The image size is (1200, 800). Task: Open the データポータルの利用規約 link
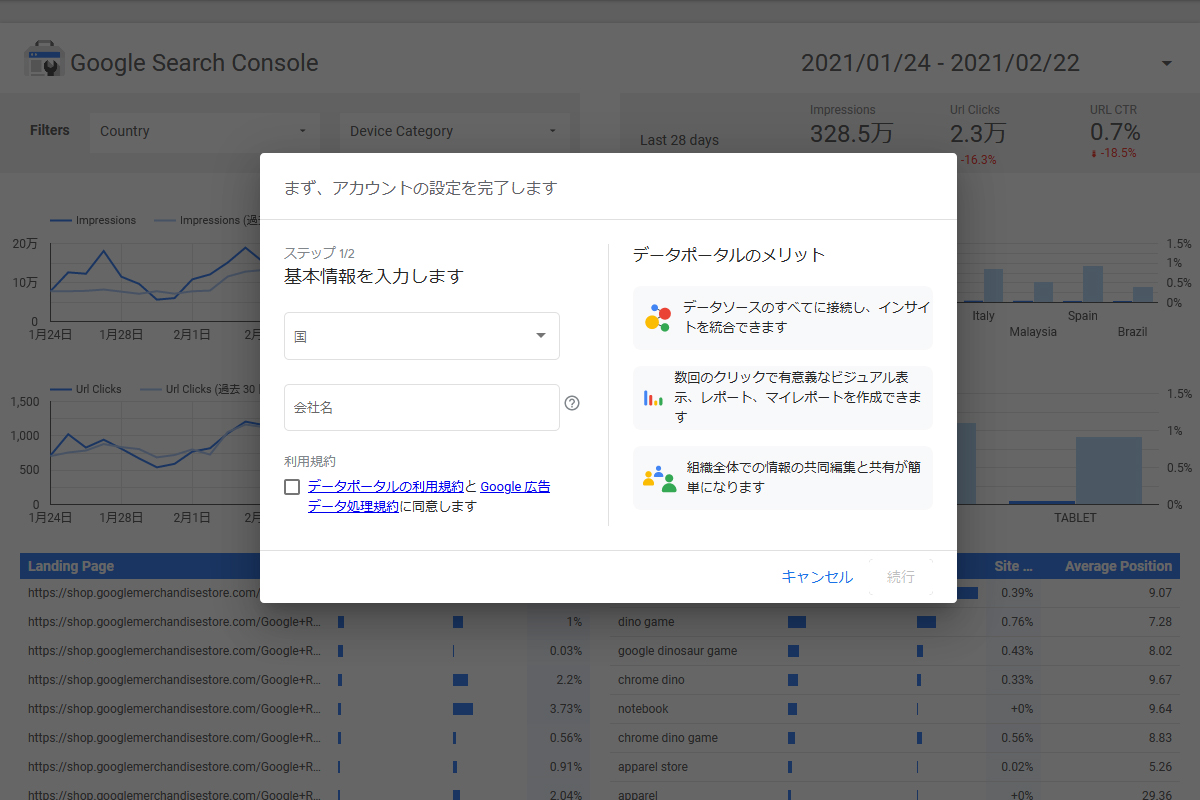coord(386,487)
